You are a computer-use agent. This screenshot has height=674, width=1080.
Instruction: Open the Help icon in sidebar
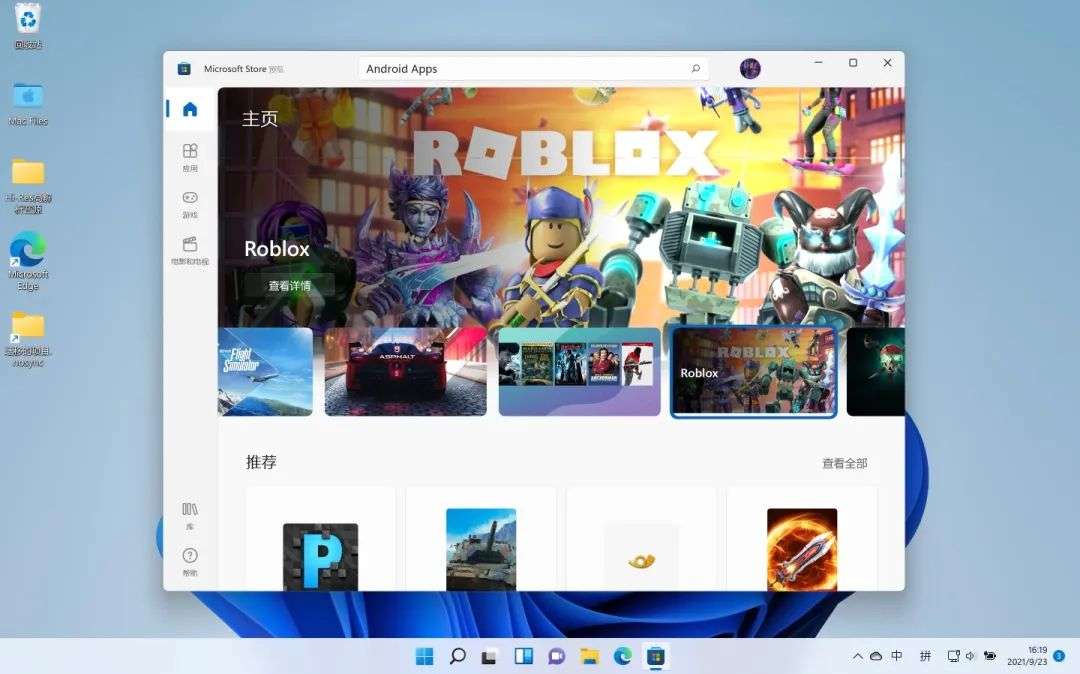click(190, 561)
